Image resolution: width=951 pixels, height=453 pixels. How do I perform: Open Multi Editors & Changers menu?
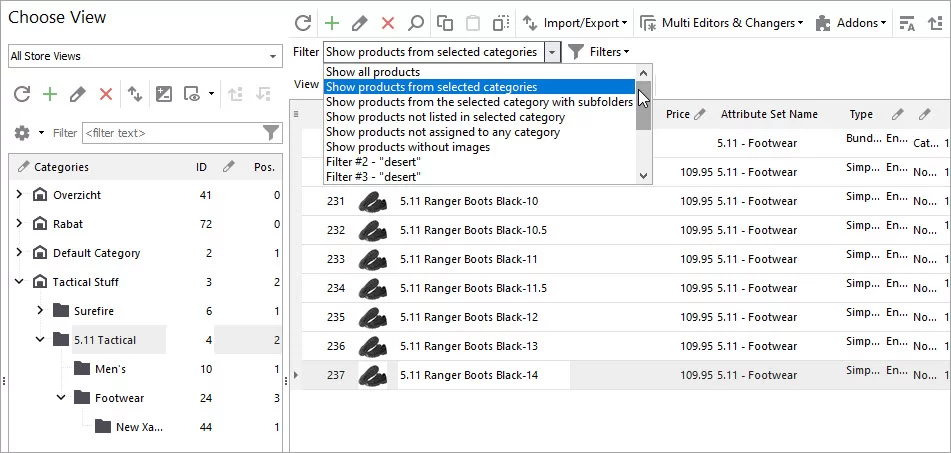tap(722, 23)
